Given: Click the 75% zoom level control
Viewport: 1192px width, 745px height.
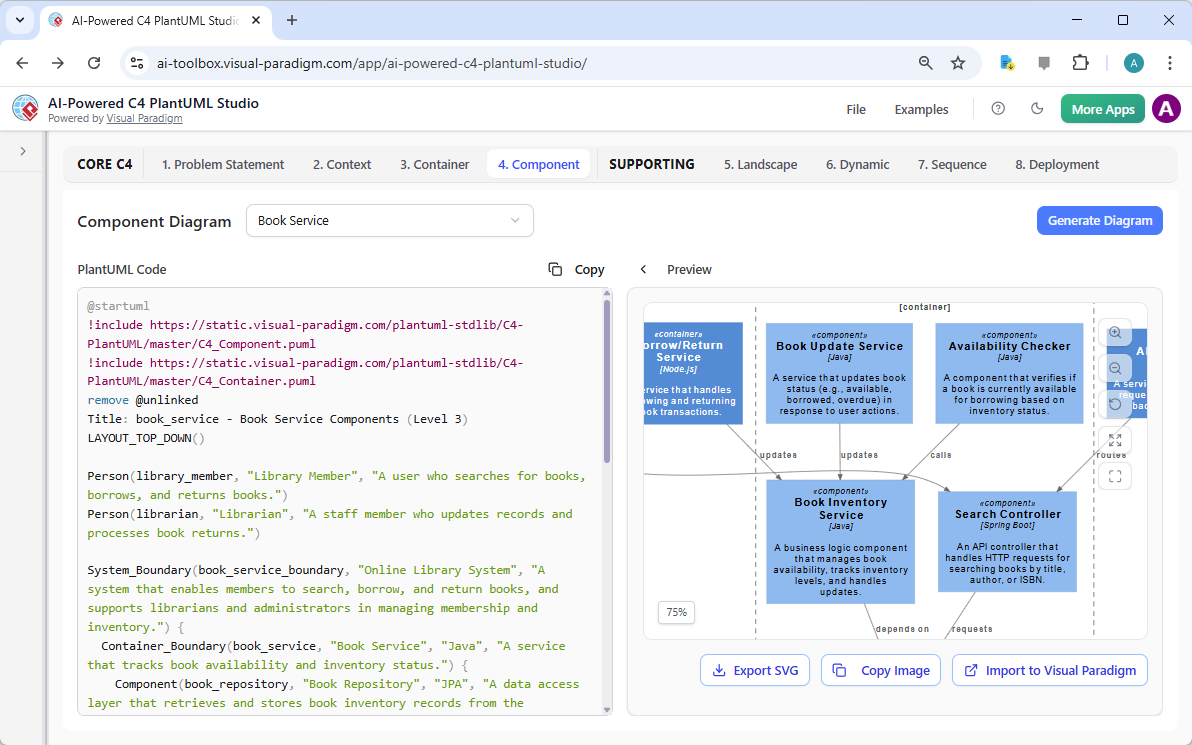Looking at the screenshot, I should 676,612.
